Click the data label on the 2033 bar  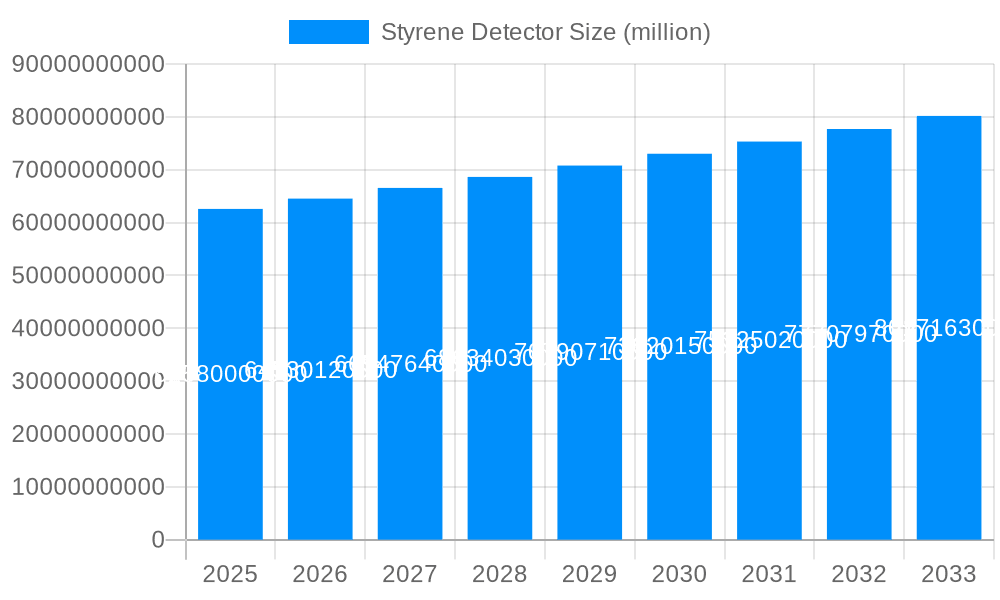point(951,328)
